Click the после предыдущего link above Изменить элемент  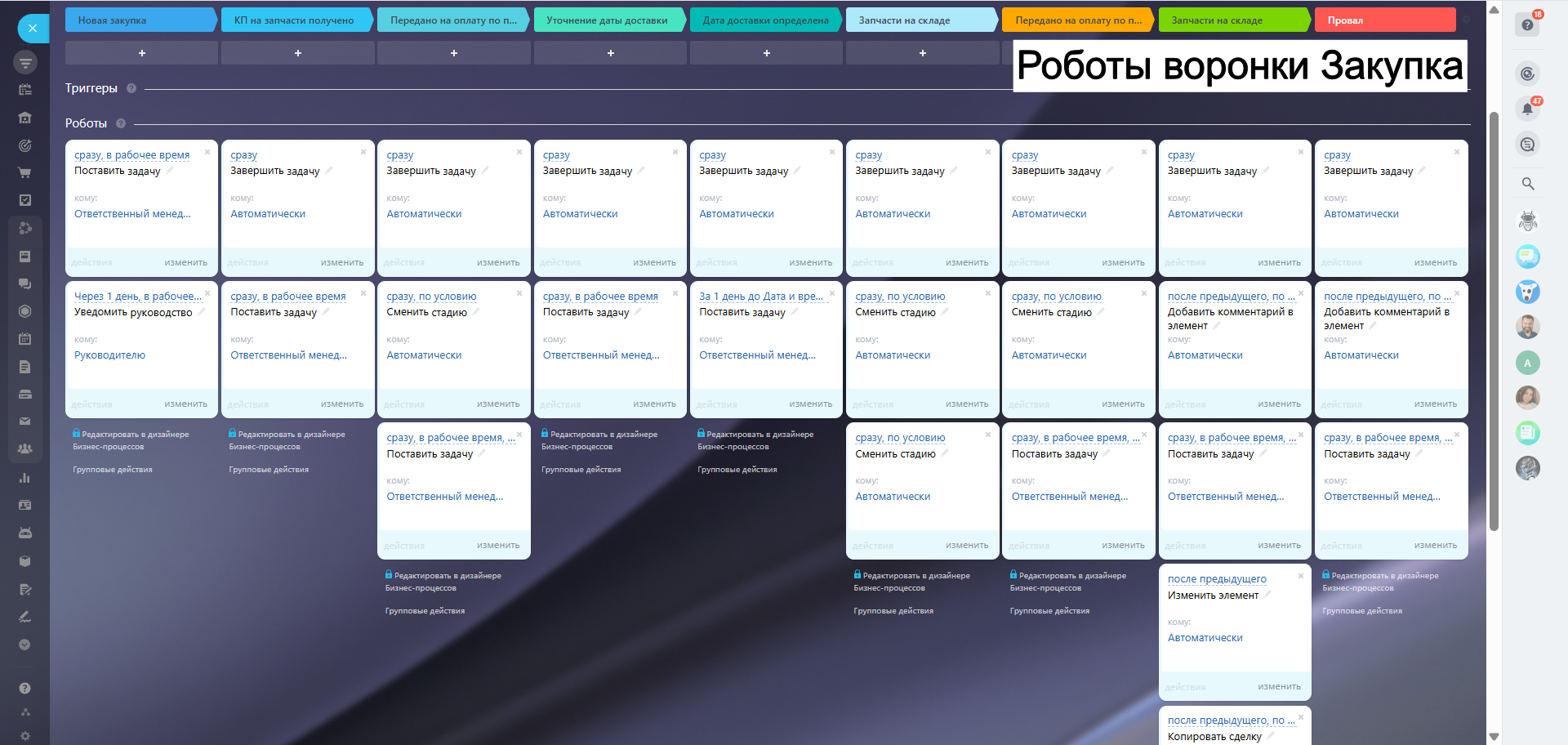pos(1217,579)
